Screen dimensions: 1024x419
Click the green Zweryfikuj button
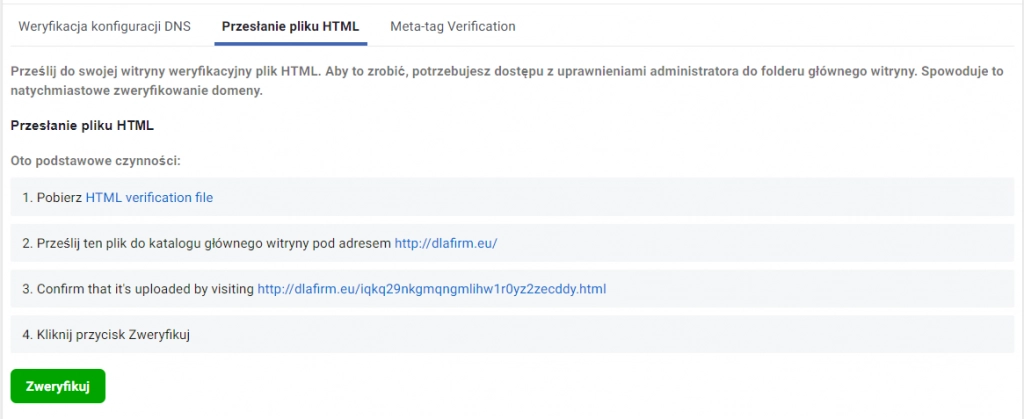point(57,386)
